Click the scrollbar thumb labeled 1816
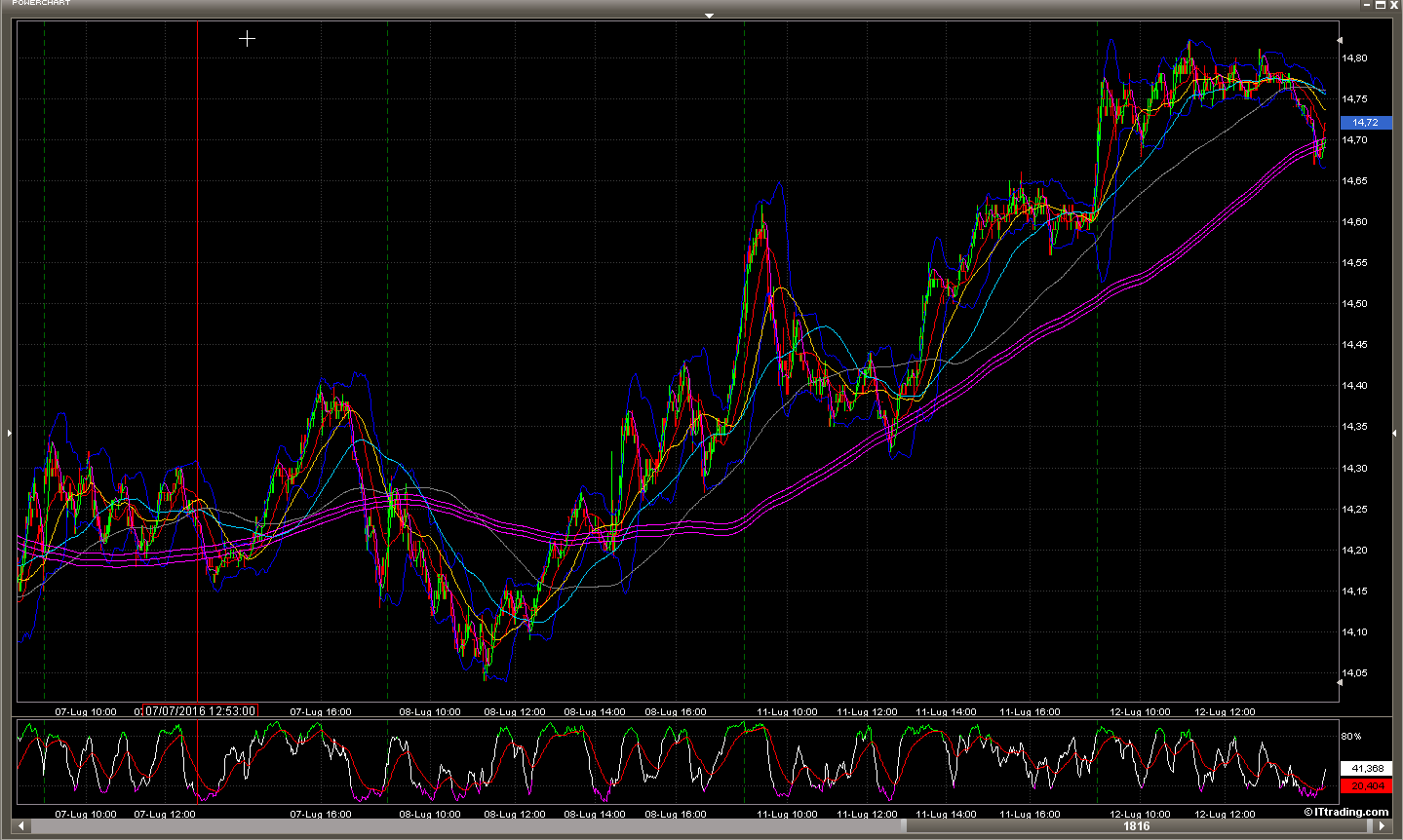 tap(1137, 826)
